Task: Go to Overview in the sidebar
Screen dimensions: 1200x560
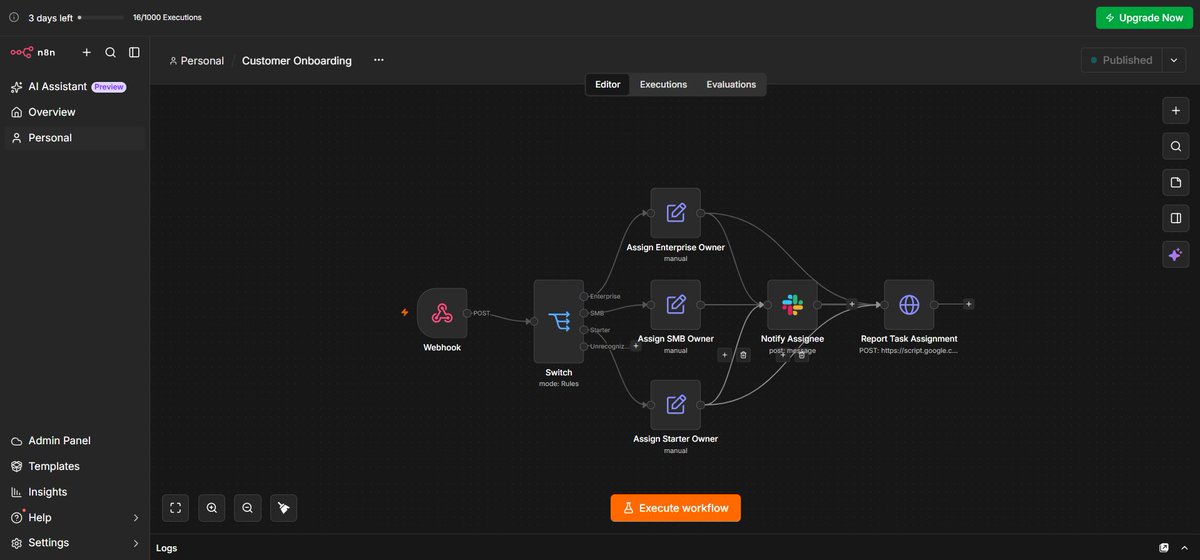Action: click(75, 112)
